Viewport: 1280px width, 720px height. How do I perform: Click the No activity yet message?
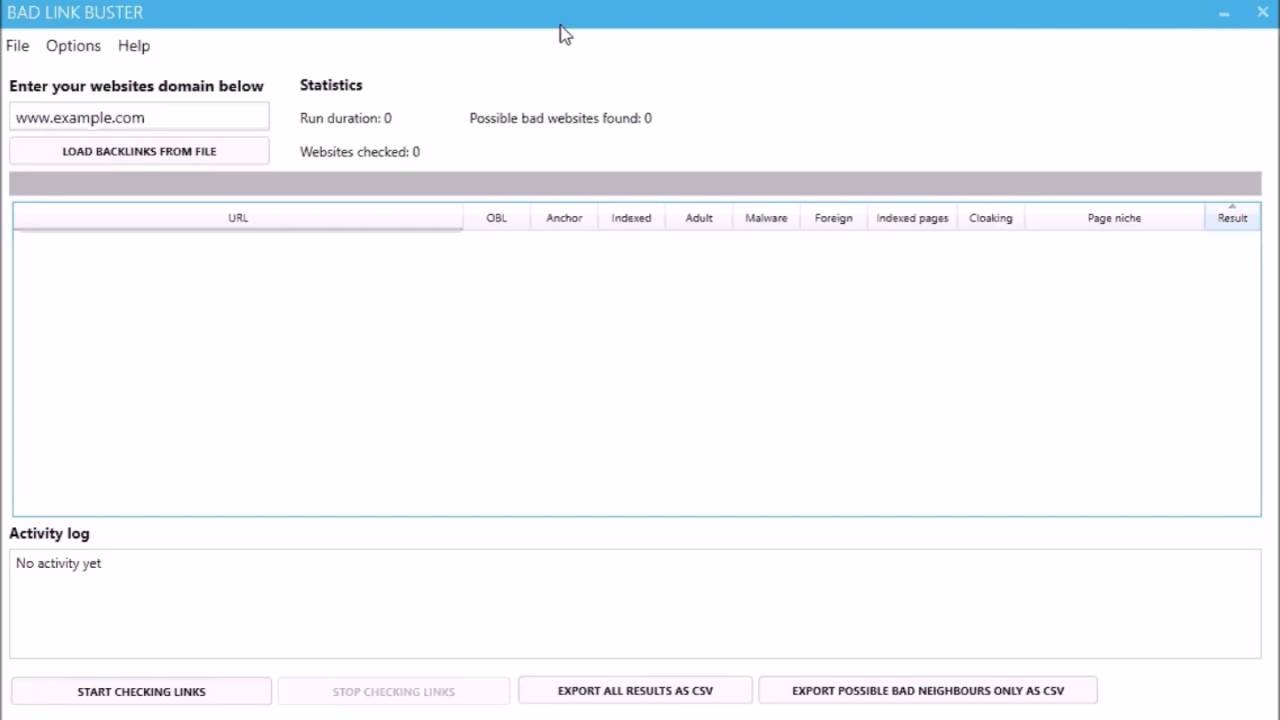pos(58,564)
